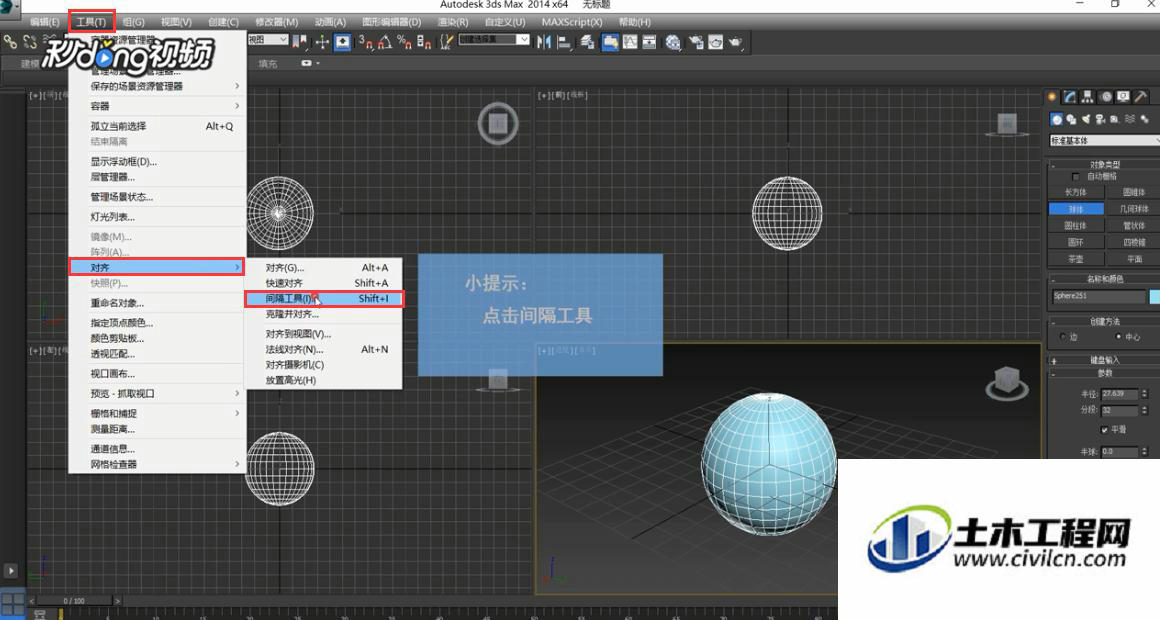Click the Mirror tool icon
This screenshot has width=1160, height=620.
[544, 42]
